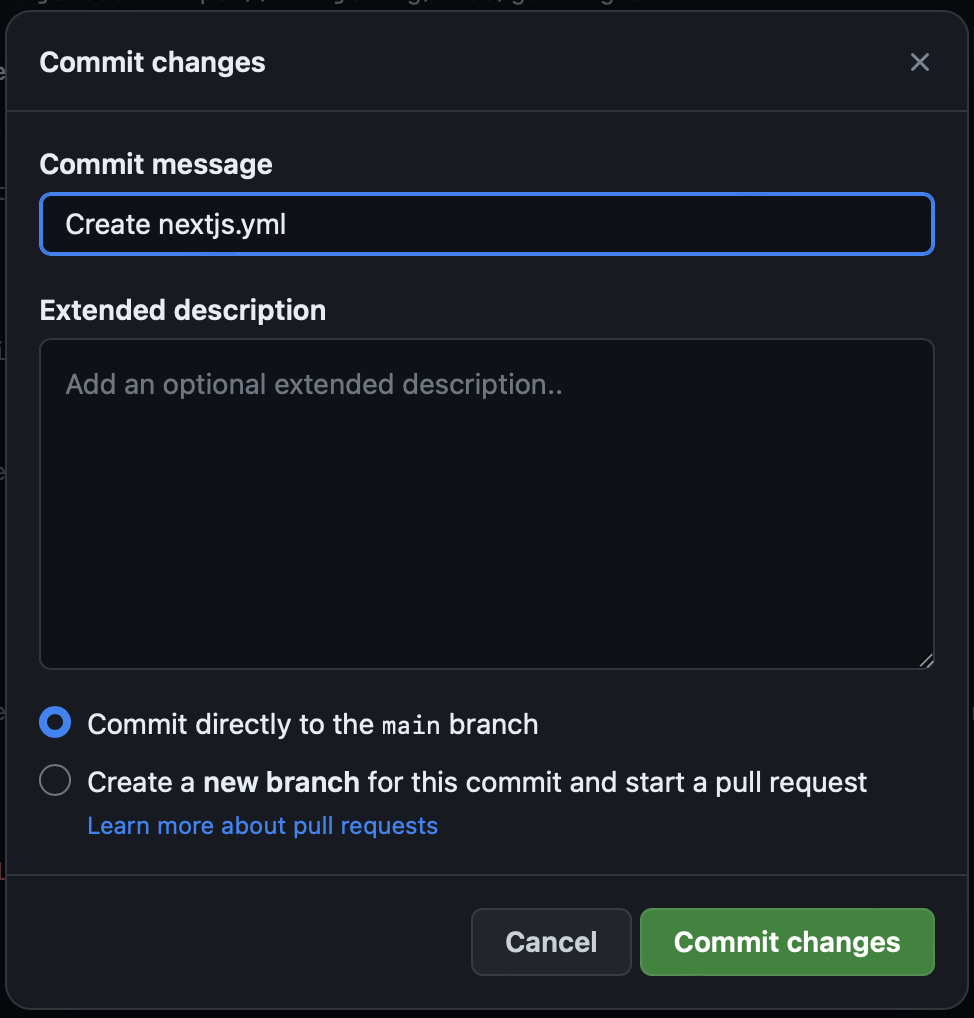
Task: Click the Commit message input field
Action: (487, 224)
